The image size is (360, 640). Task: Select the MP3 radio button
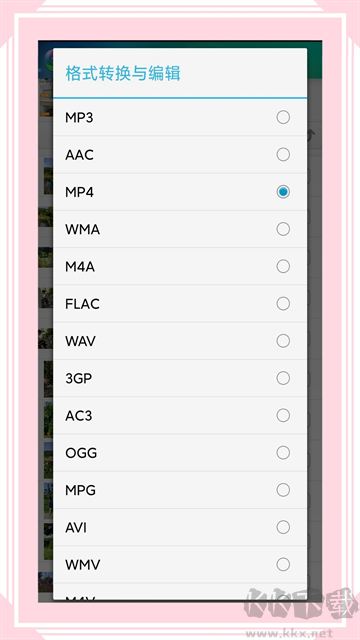pyautogui.click(x=283, y=118)
